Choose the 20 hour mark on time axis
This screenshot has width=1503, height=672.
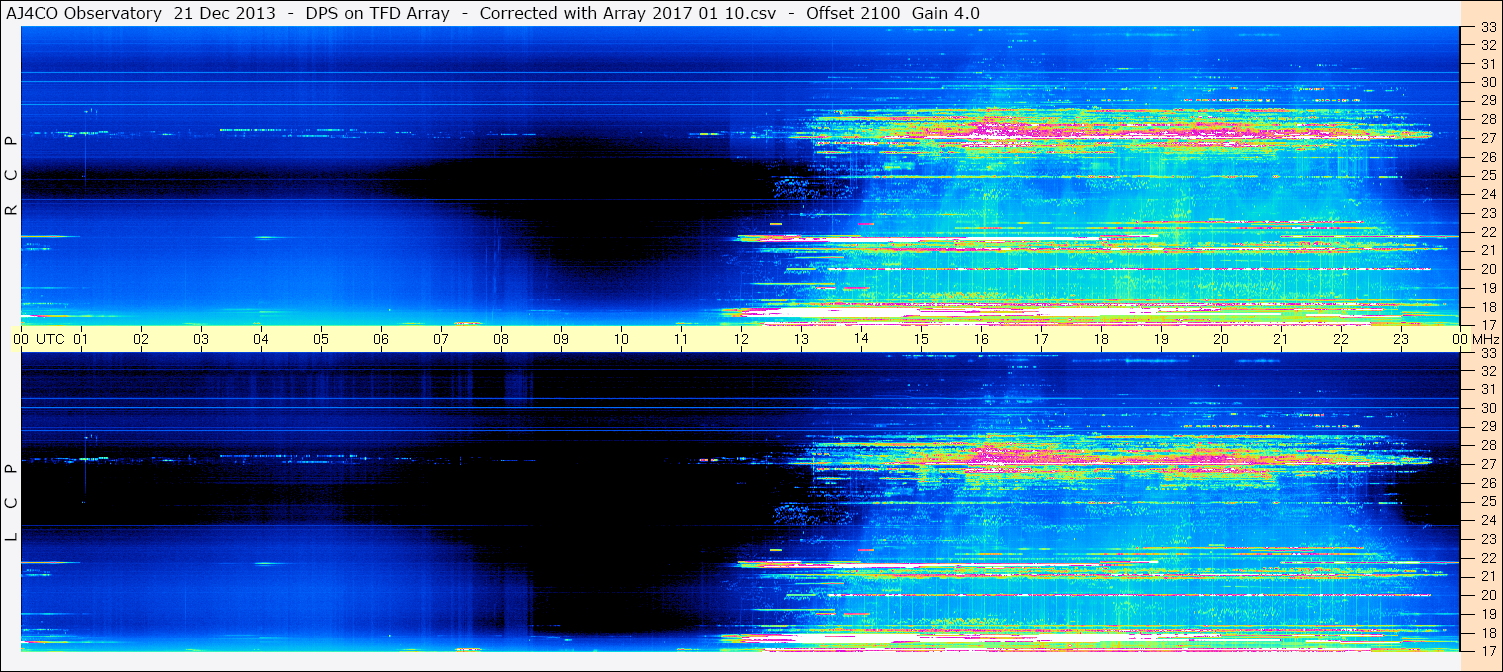pyautogui.click(x=1221, y=339)
